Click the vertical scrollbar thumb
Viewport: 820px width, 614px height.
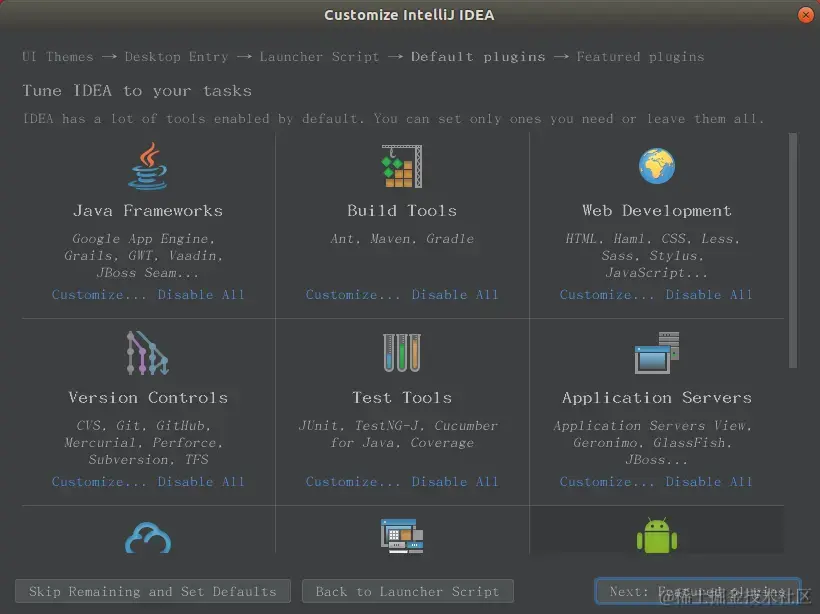793,251
